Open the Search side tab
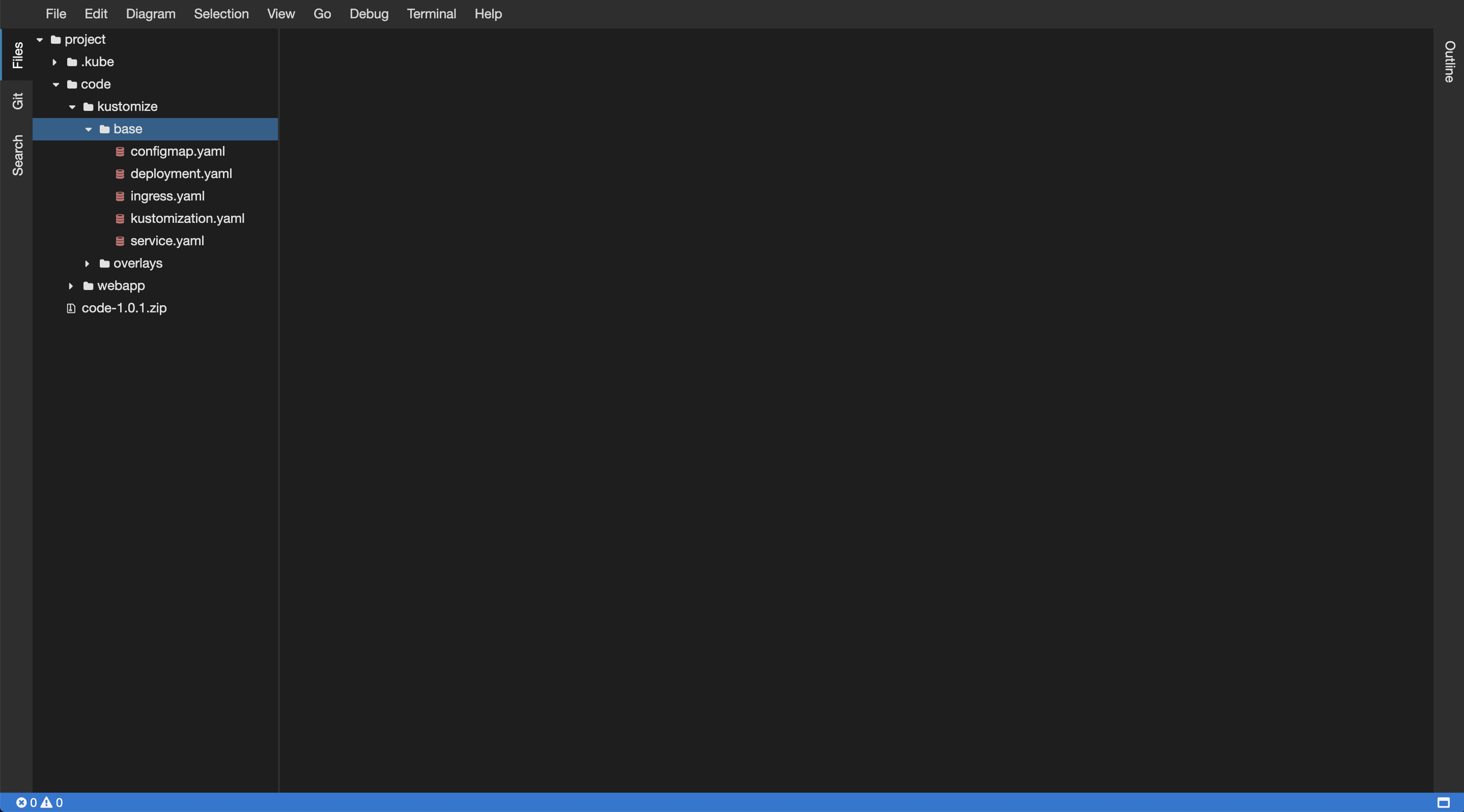The image size is (1464, 812). coord(18,155)
